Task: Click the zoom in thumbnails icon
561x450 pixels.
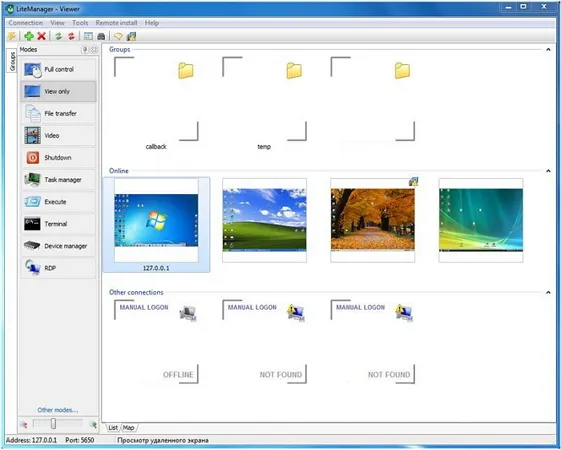Action: 93,425
